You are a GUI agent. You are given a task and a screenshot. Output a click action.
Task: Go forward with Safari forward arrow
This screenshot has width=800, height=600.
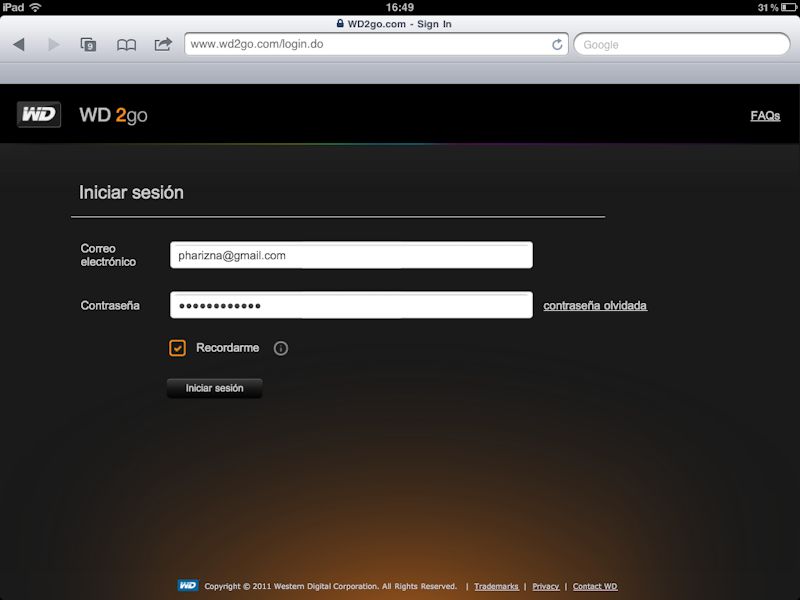tap(54, 44)
